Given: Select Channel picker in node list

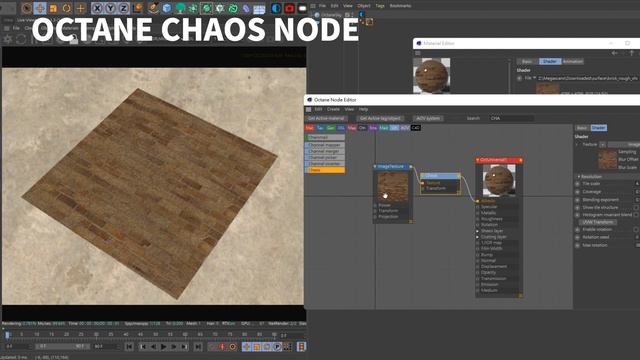Looking at the screenshot, I should tap(325, 157).
